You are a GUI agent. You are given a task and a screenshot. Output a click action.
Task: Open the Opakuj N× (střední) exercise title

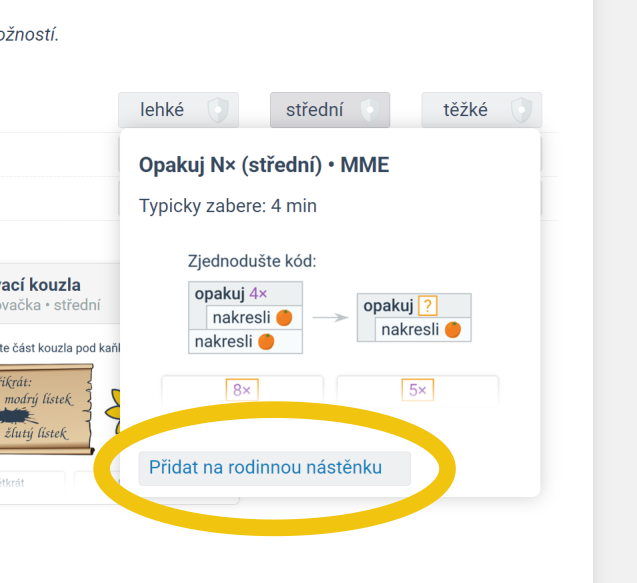coord(264,165)
